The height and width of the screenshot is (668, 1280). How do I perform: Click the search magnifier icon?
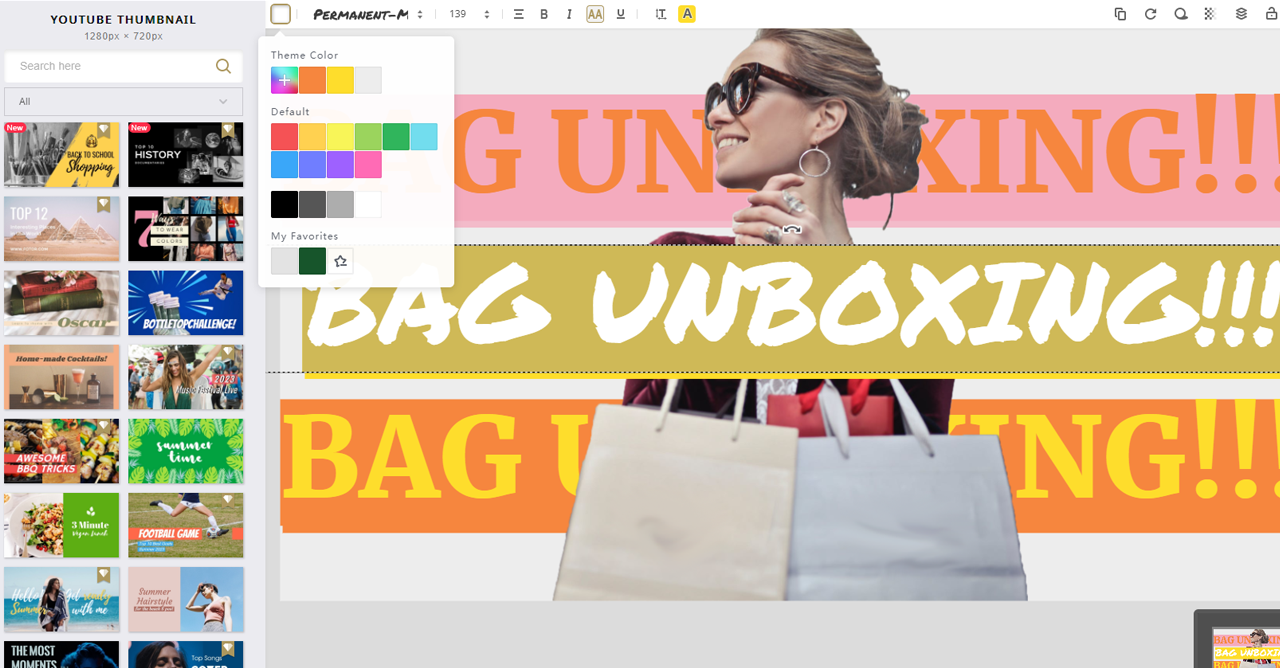coord(224,66)
